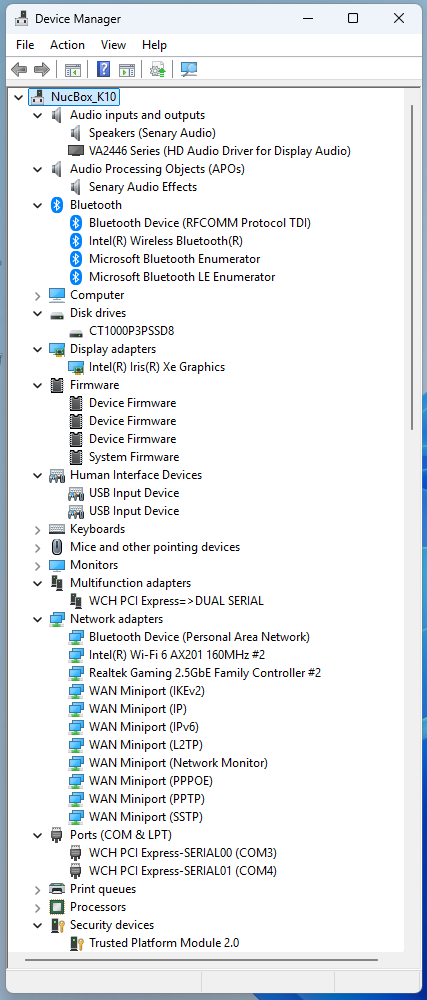The image size is (427, 1000).
Task: Click the Update driver toolbar icon
Action: [x=157, y=69]
